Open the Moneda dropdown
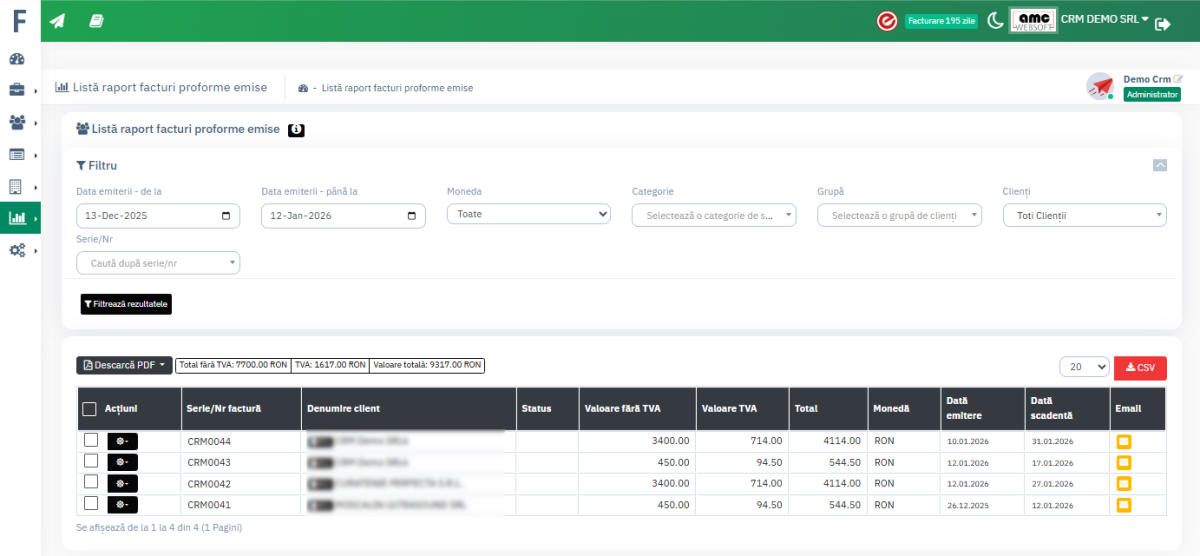The image size is (1200, 556). coord(528,214)
